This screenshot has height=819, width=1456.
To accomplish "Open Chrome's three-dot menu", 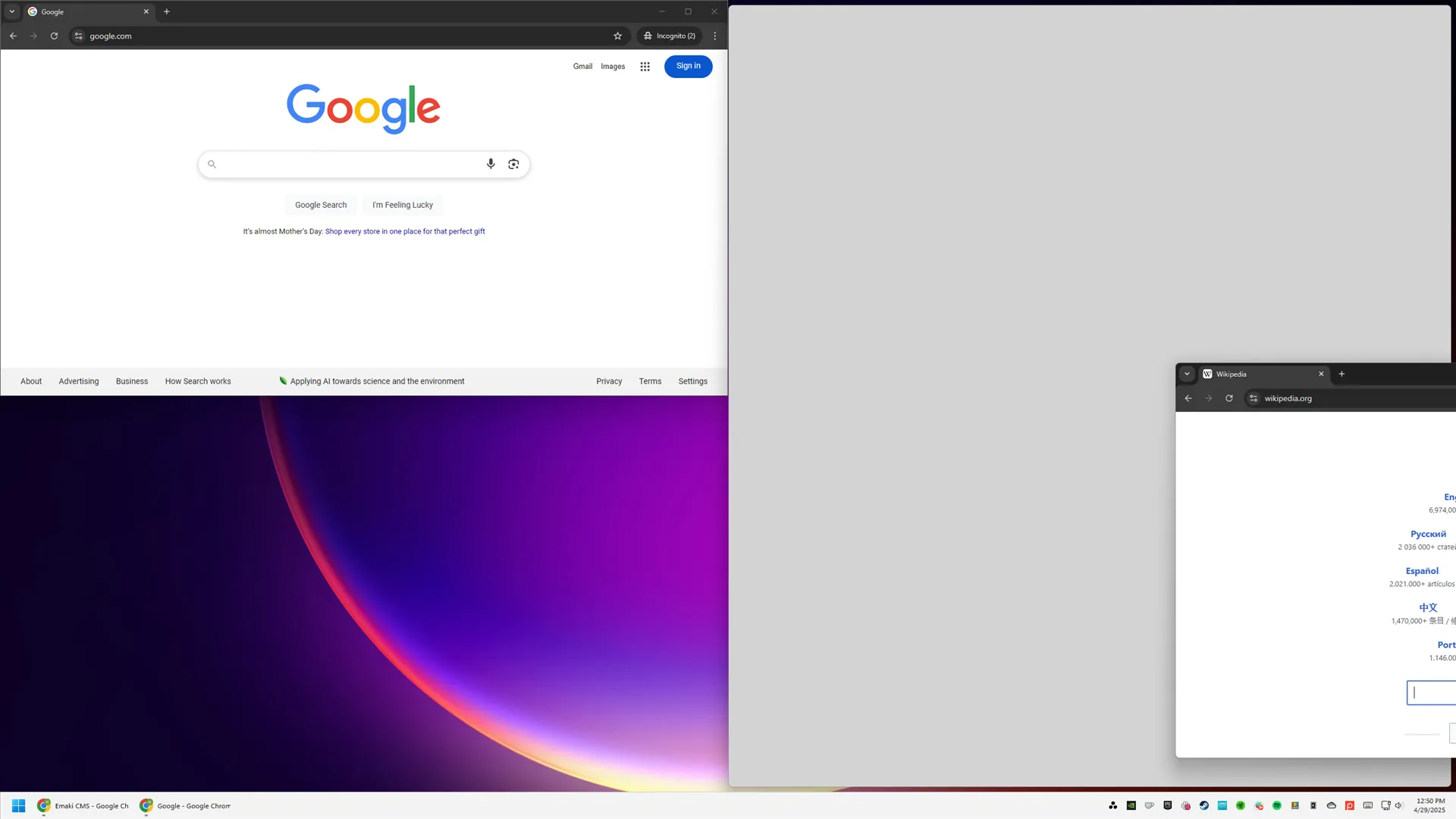I will [714, 36].
